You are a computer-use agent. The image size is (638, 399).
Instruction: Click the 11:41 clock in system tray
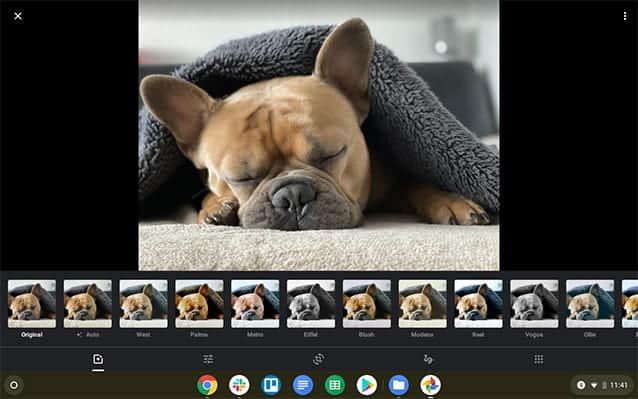pos(618,385)
